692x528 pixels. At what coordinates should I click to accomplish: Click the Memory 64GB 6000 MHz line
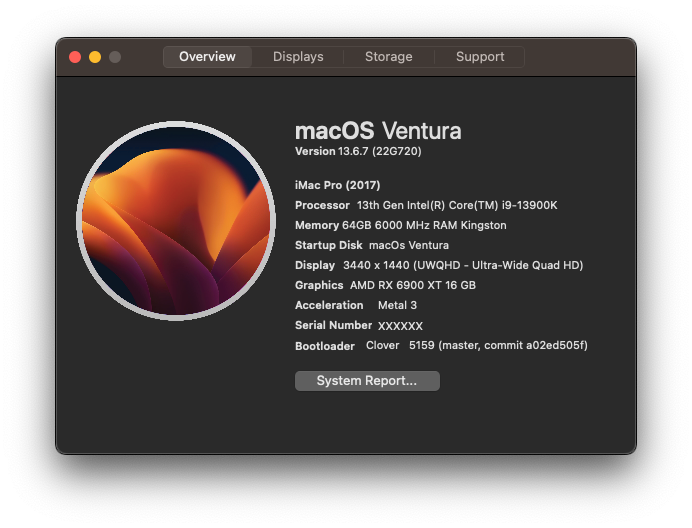[401, 225]
